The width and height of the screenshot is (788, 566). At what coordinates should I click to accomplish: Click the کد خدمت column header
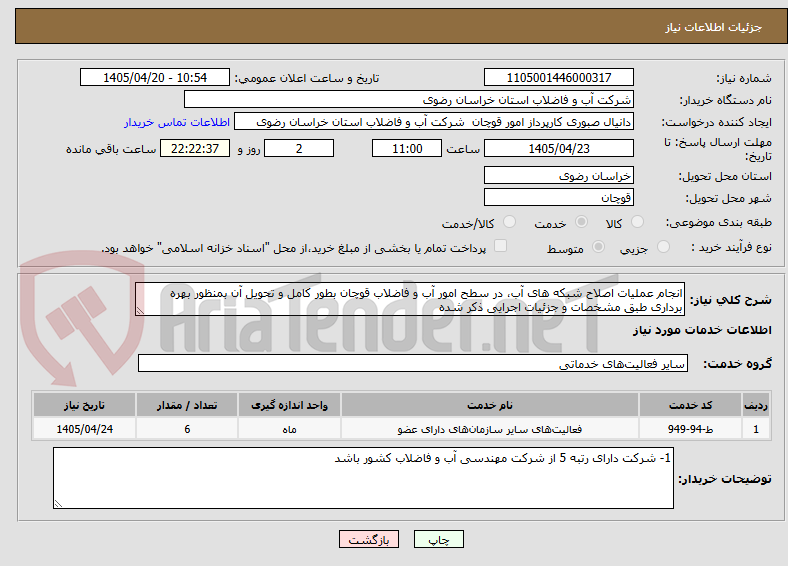click(x=691, y=405)
